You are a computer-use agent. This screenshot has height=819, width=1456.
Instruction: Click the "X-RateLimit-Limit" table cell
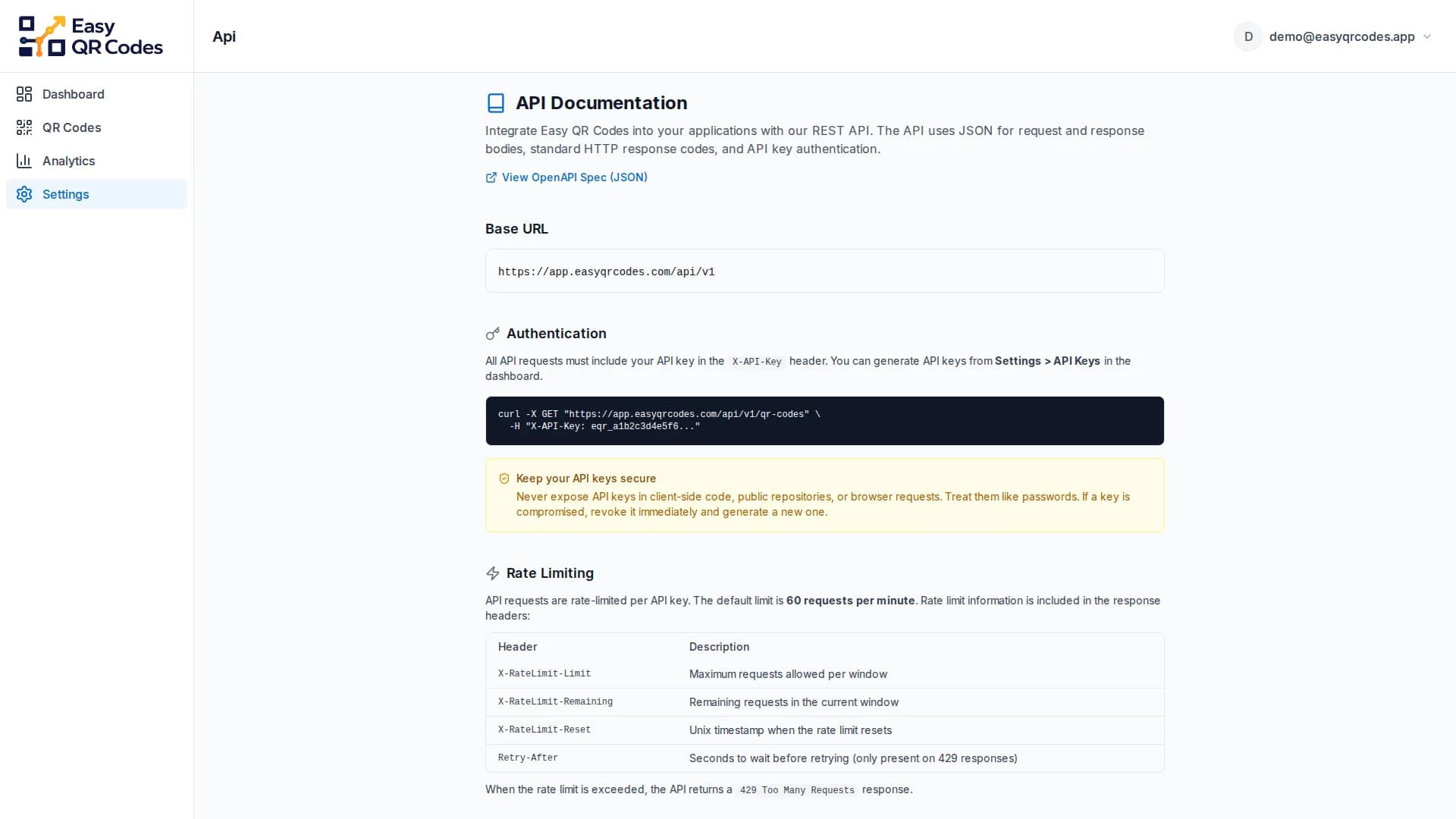point(544,673)
